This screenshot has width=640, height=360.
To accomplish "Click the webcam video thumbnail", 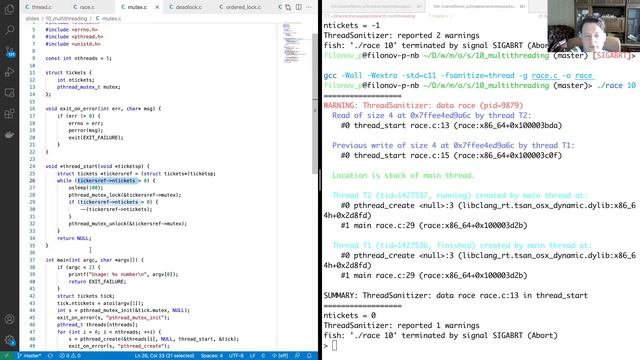I will point(593,26).
